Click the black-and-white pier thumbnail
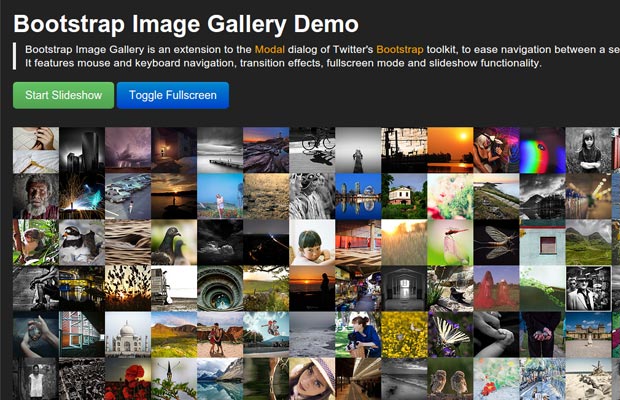 [220, 150]
